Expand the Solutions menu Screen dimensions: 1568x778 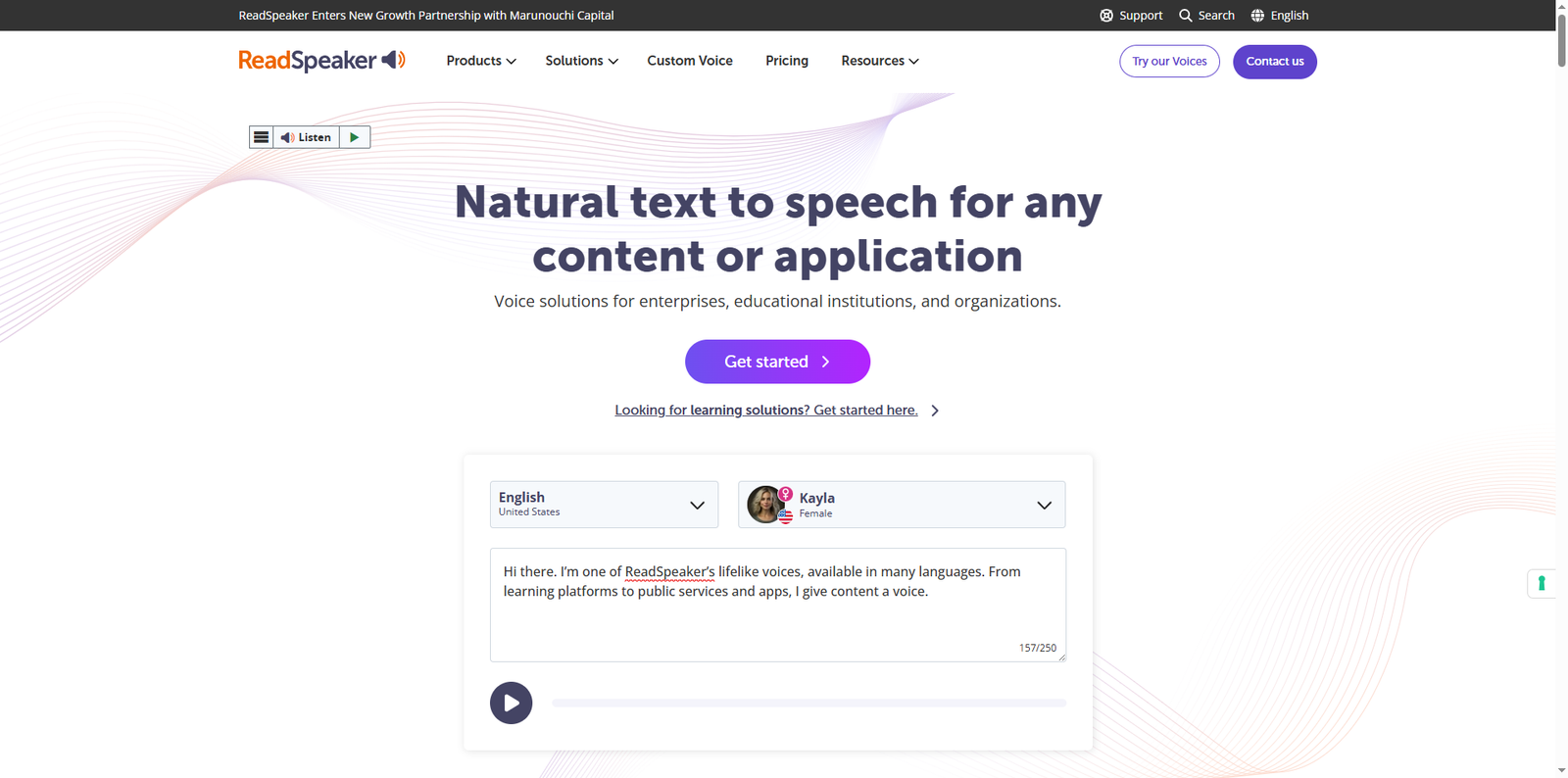pos(581,61)
